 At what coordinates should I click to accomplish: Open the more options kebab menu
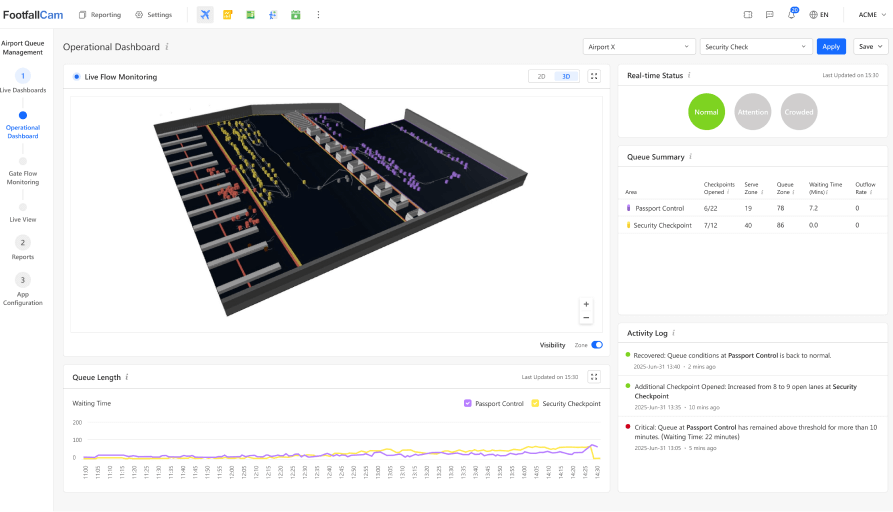[318, 15]
